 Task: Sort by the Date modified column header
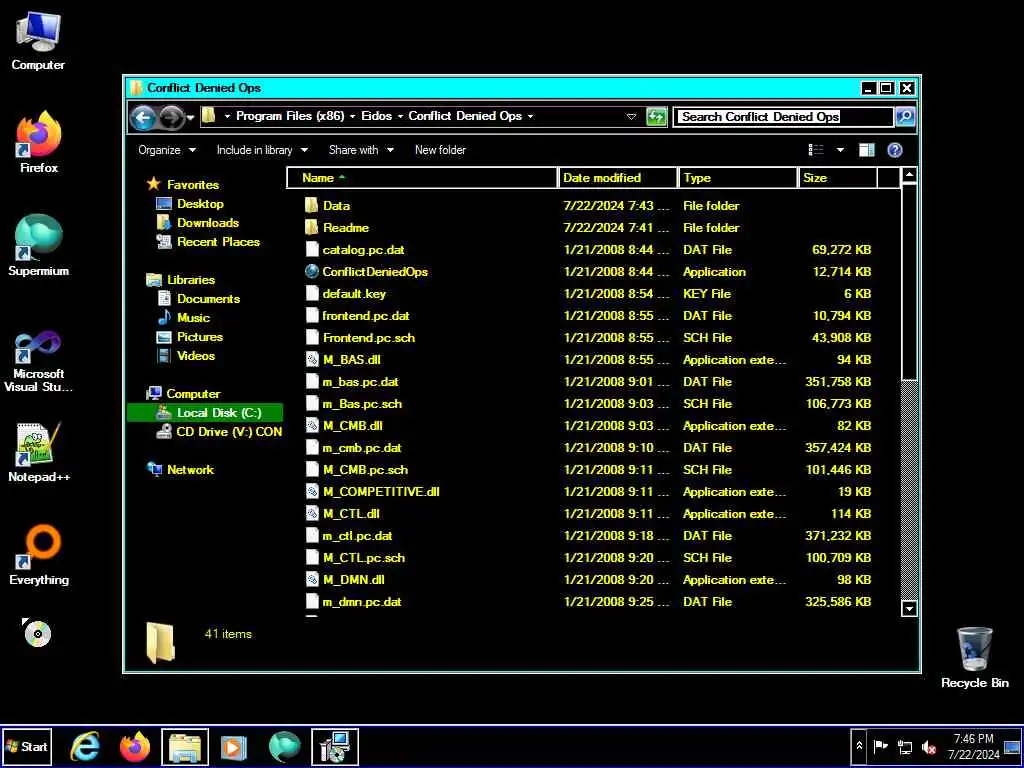pyautogui.click(x=618, y=178)
